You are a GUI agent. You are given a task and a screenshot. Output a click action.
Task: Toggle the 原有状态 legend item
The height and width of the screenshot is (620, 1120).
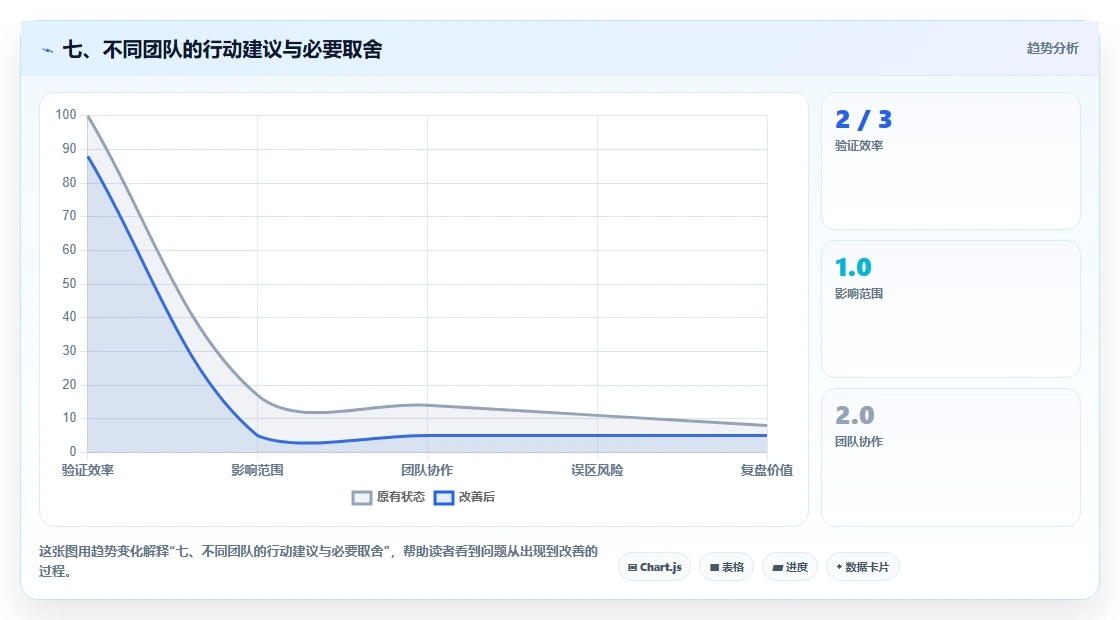[388, 497]
